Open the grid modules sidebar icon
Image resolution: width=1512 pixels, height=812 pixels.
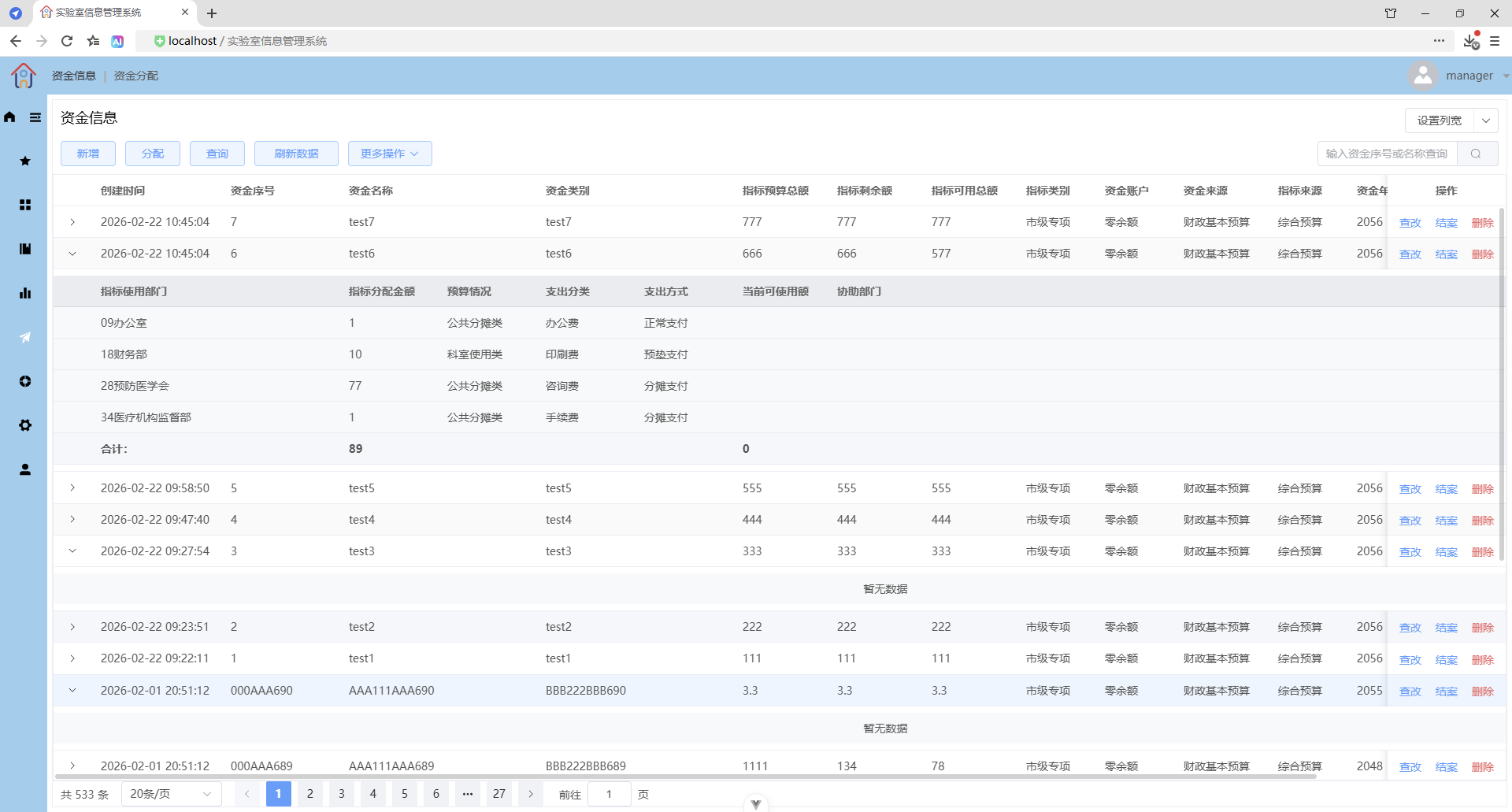click(25, 205)
